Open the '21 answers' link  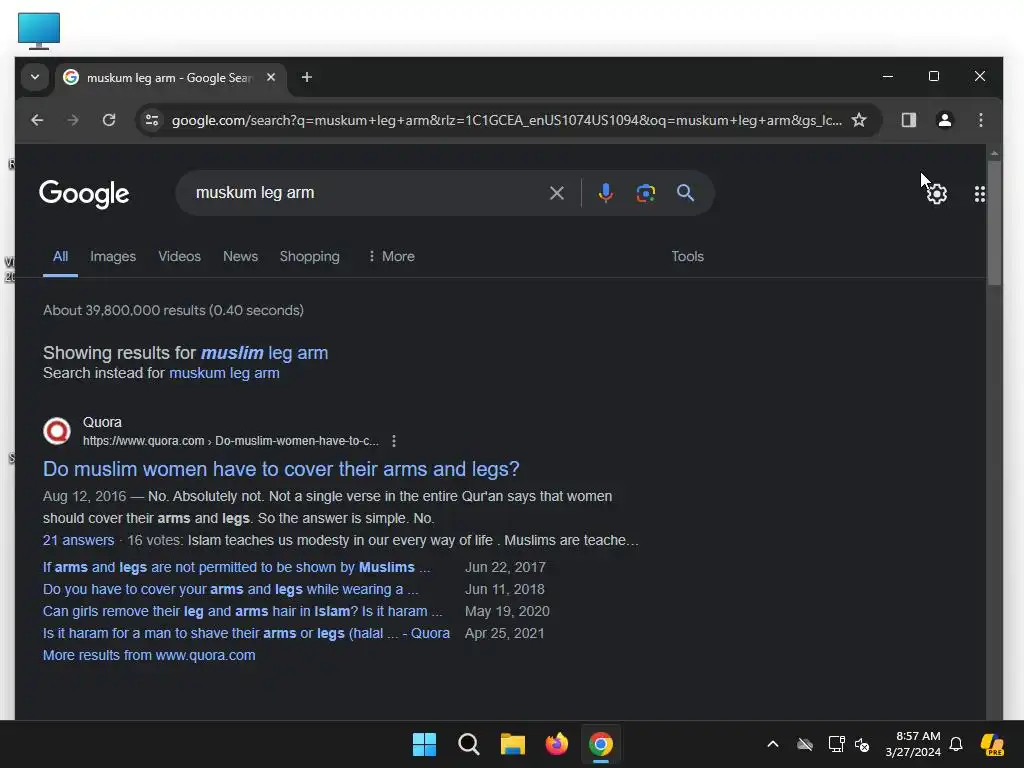click(78, 540)
